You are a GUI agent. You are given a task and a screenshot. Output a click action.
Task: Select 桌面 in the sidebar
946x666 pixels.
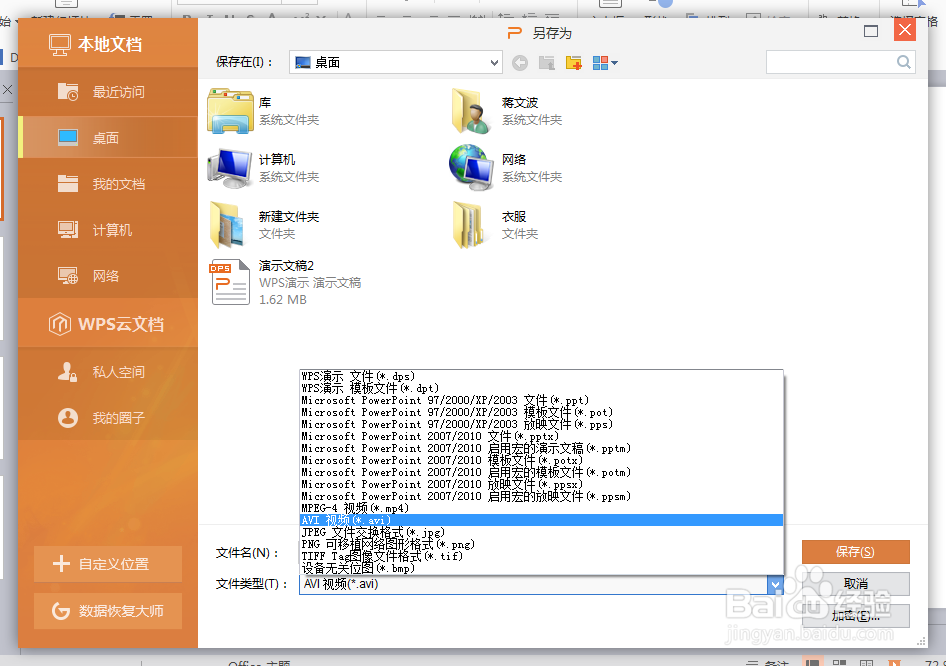108,138
